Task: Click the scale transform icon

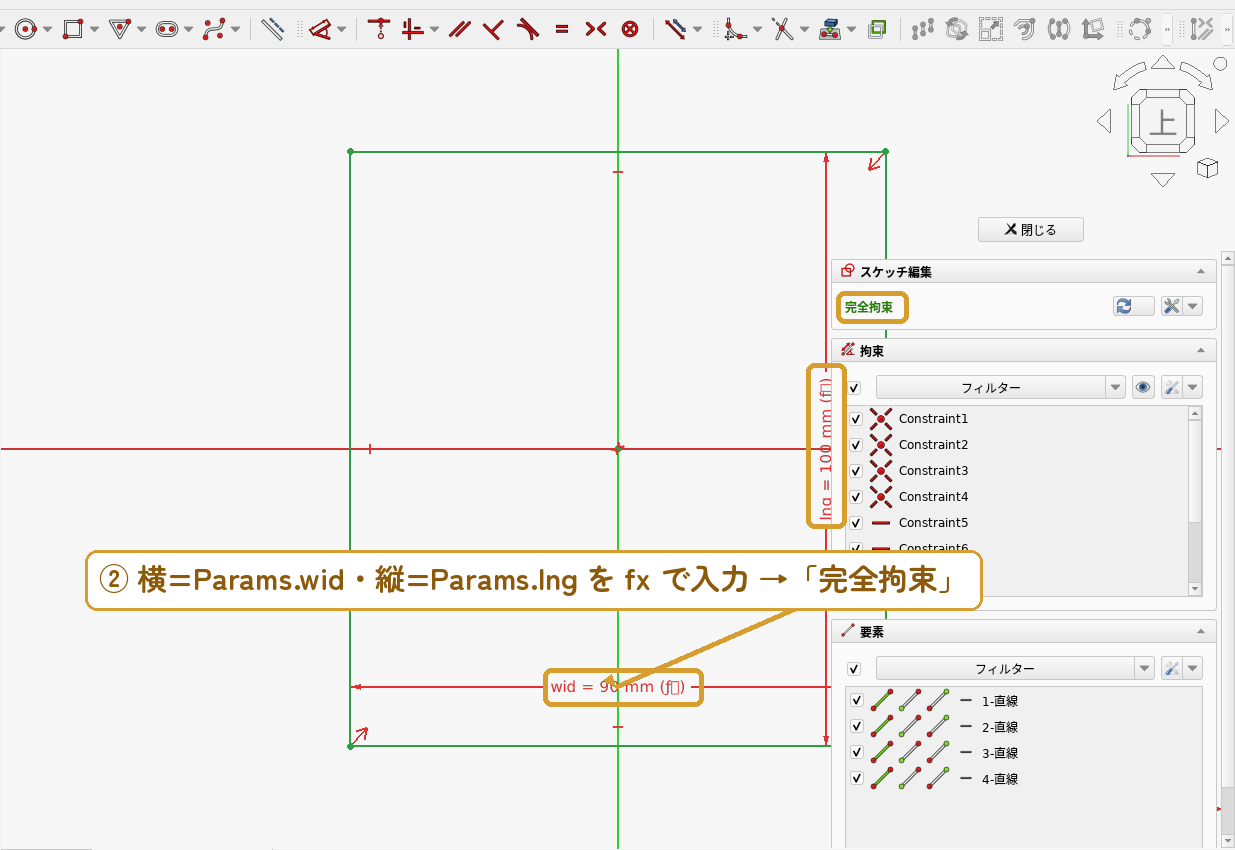Action: [991, 29]
